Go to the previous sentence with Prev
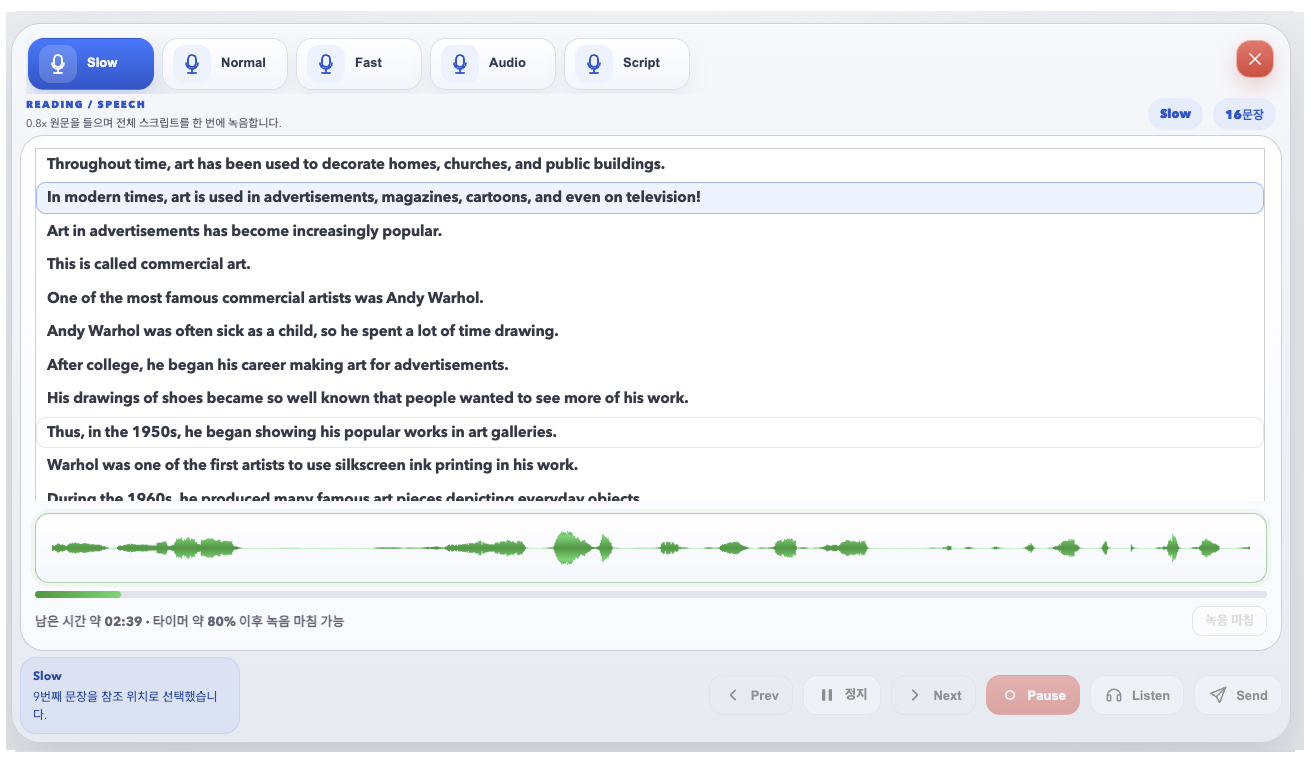Viewport: 1311px width, 763px height. pos(751,695)
